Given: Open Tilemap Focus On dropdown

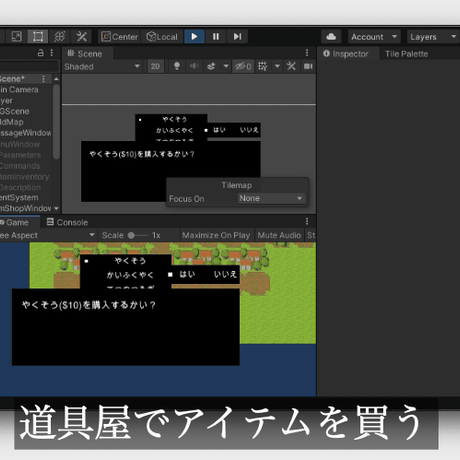Looking at the screenshot, I should (x=271, y=198).
